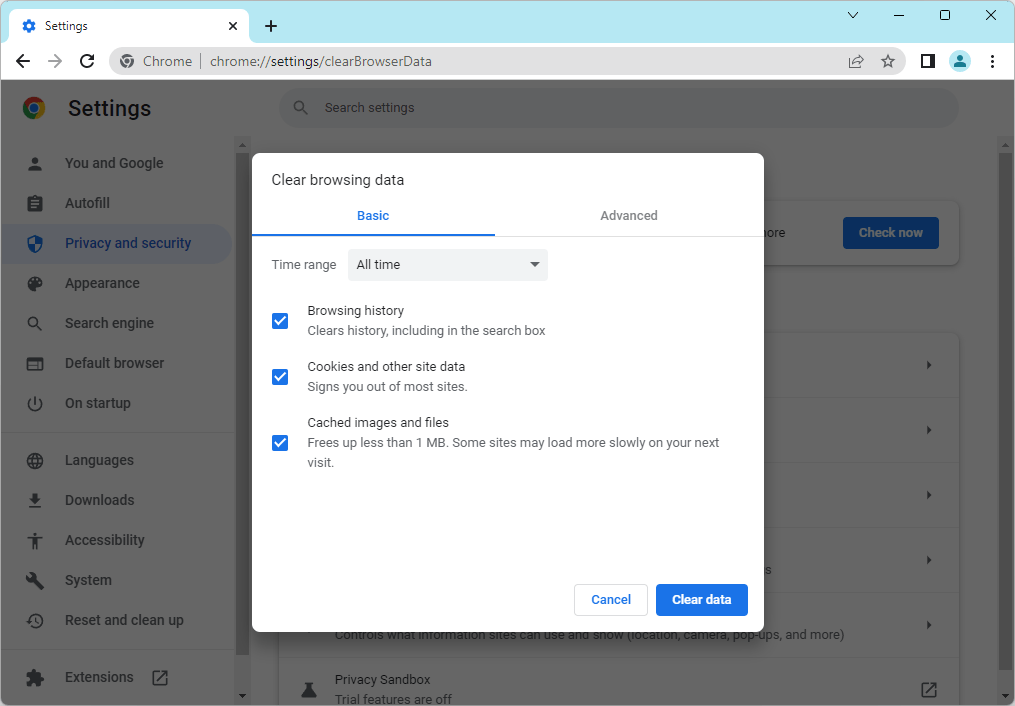
Task: Click the You and Google person icon
Action: (x=35, y=164)
